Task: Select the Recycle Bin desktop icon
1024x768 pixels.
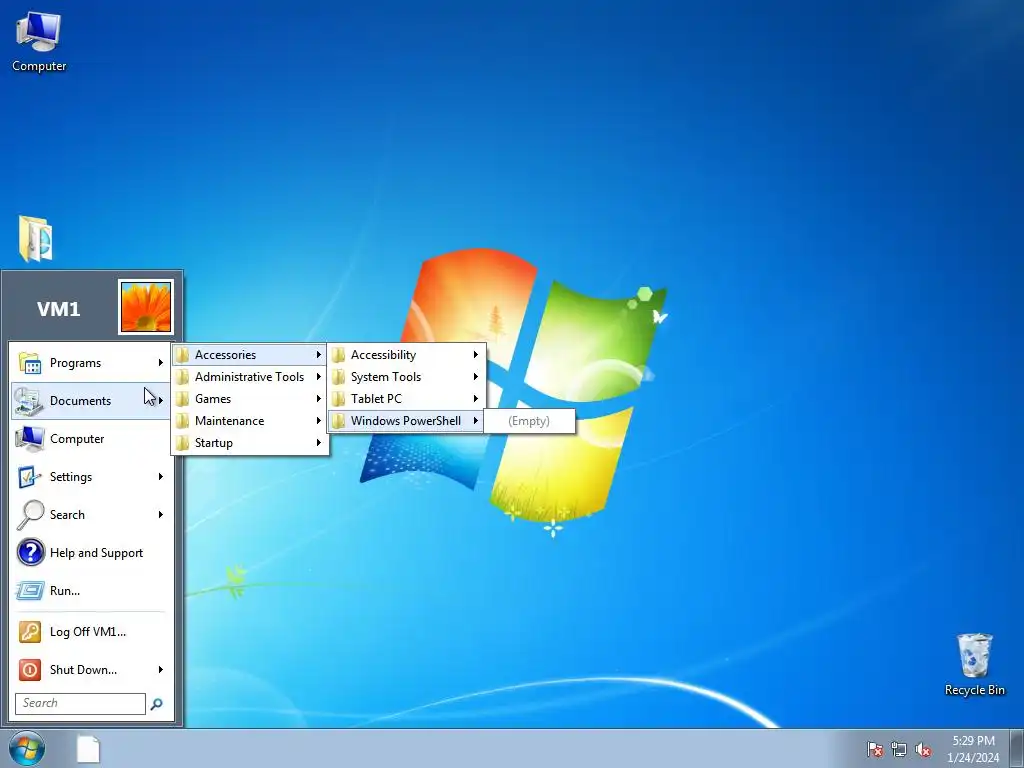Action: 975,665
